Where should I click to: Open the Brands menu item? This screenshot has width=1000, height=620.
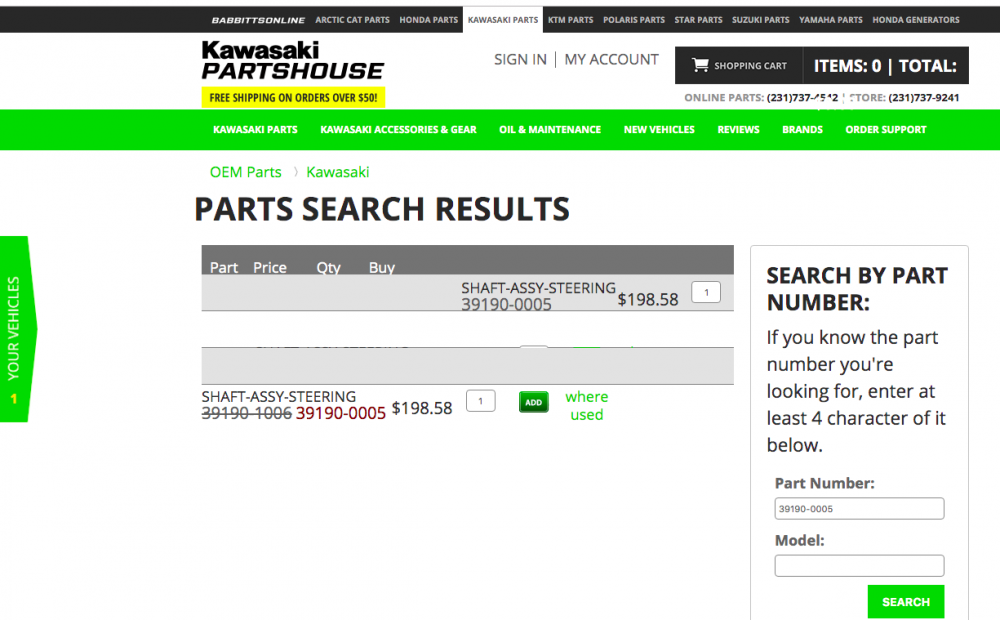(802, 129)
